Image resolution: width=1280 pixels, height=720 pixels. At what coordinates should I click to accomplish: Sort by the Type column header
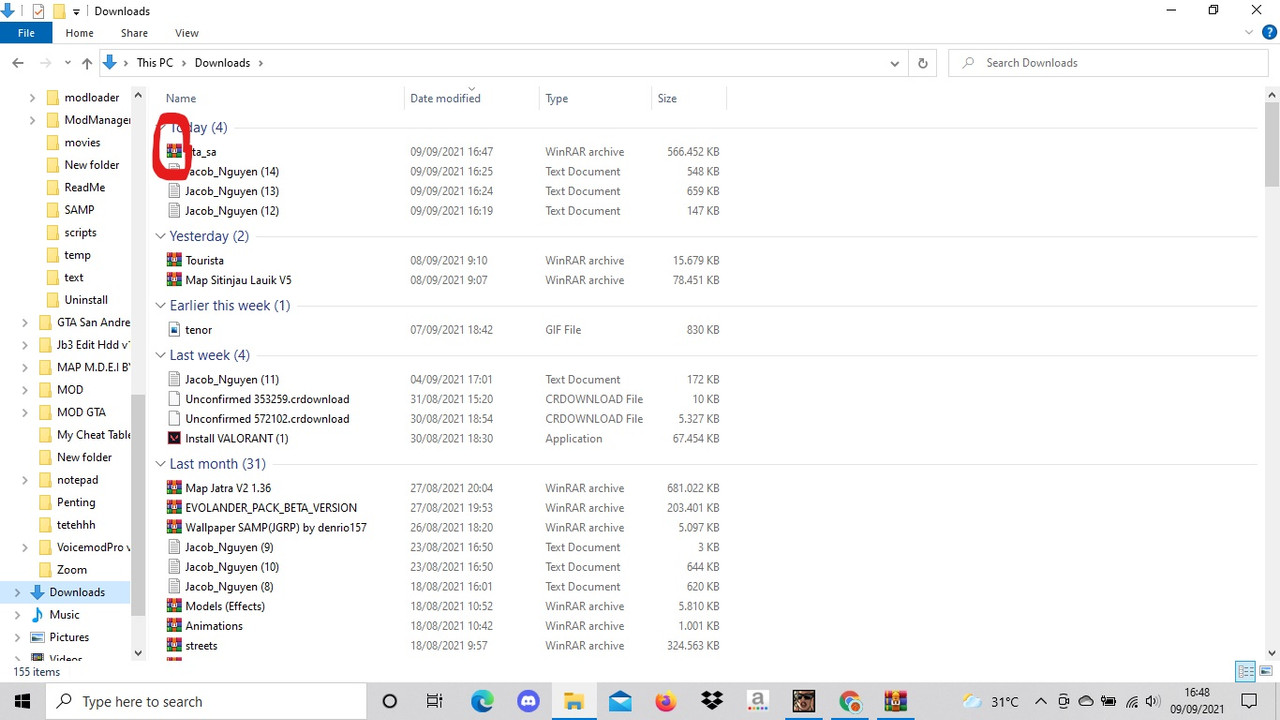(x=557, y=98)
